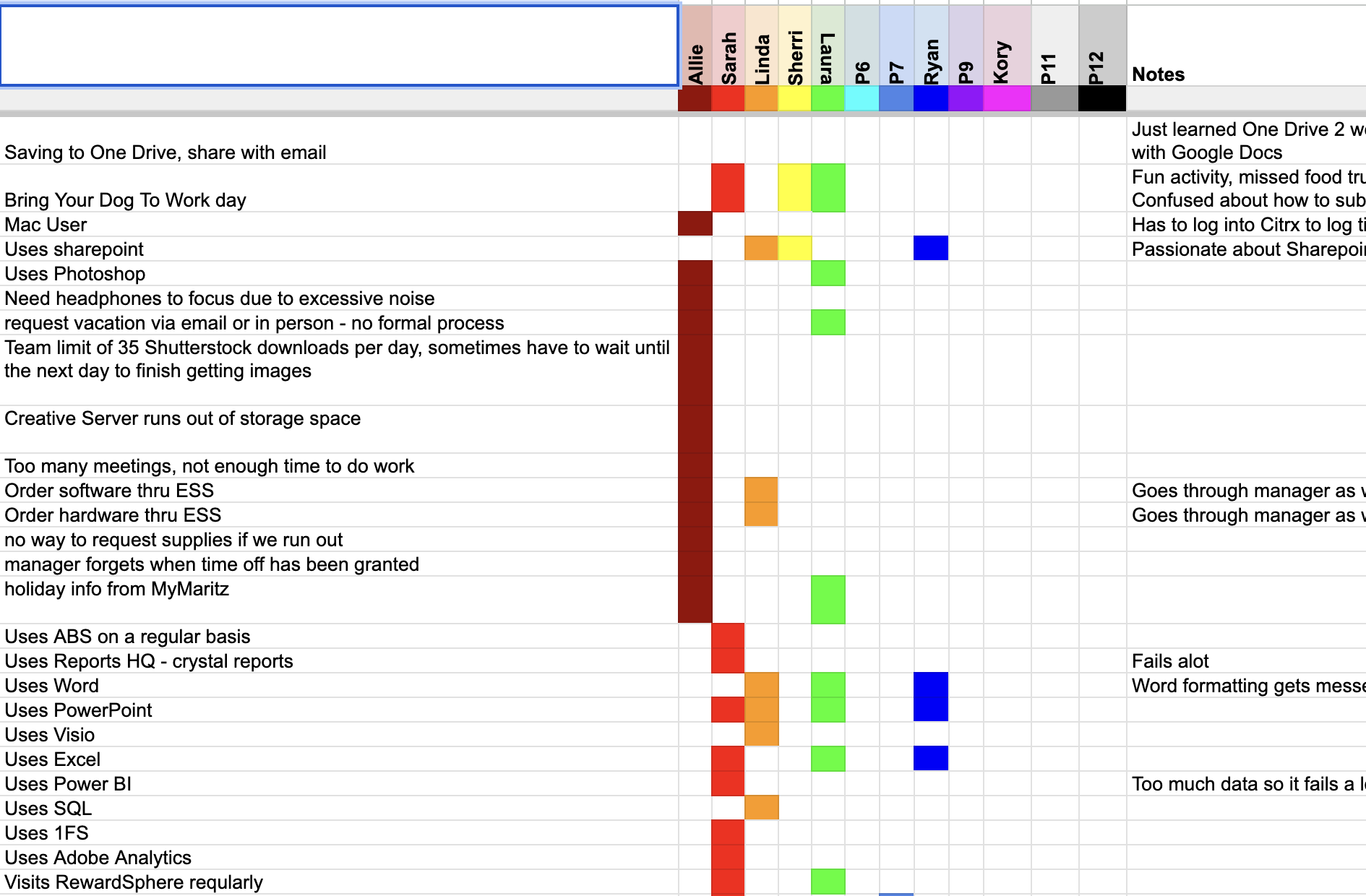The image size is (1366, 896).
Task: Click the empty selected header cell
Action: [339, 46]
